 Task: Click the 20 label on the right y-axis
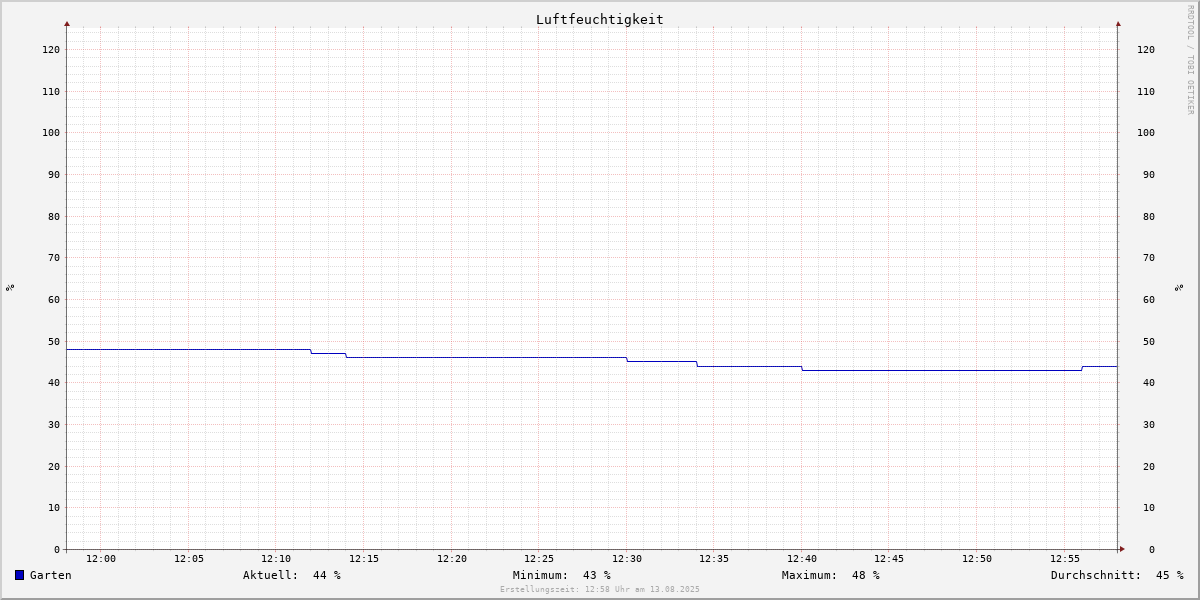coord(1149,466)
